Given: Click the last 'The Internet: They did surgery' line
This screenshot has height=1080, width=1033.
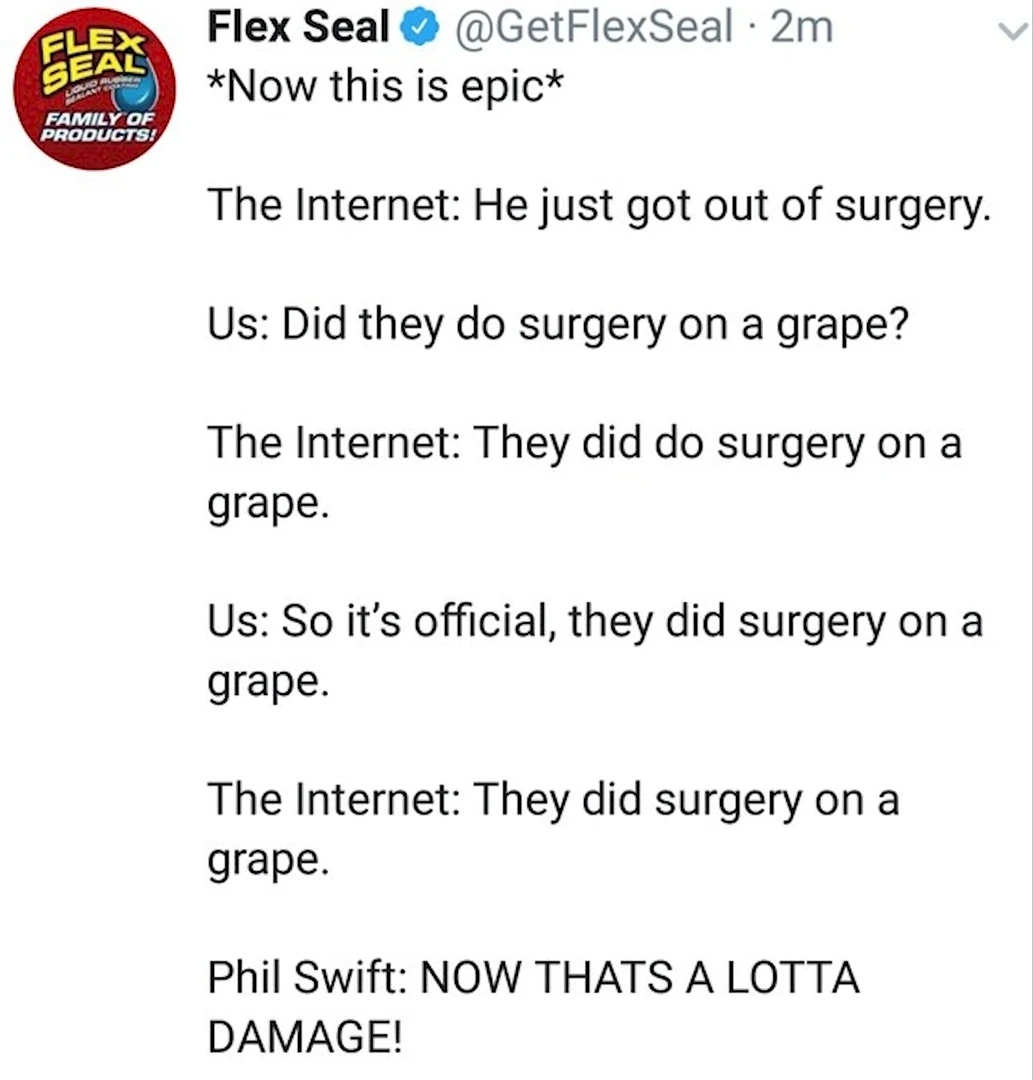Looking at the screenshot, I should pos(553,800).
